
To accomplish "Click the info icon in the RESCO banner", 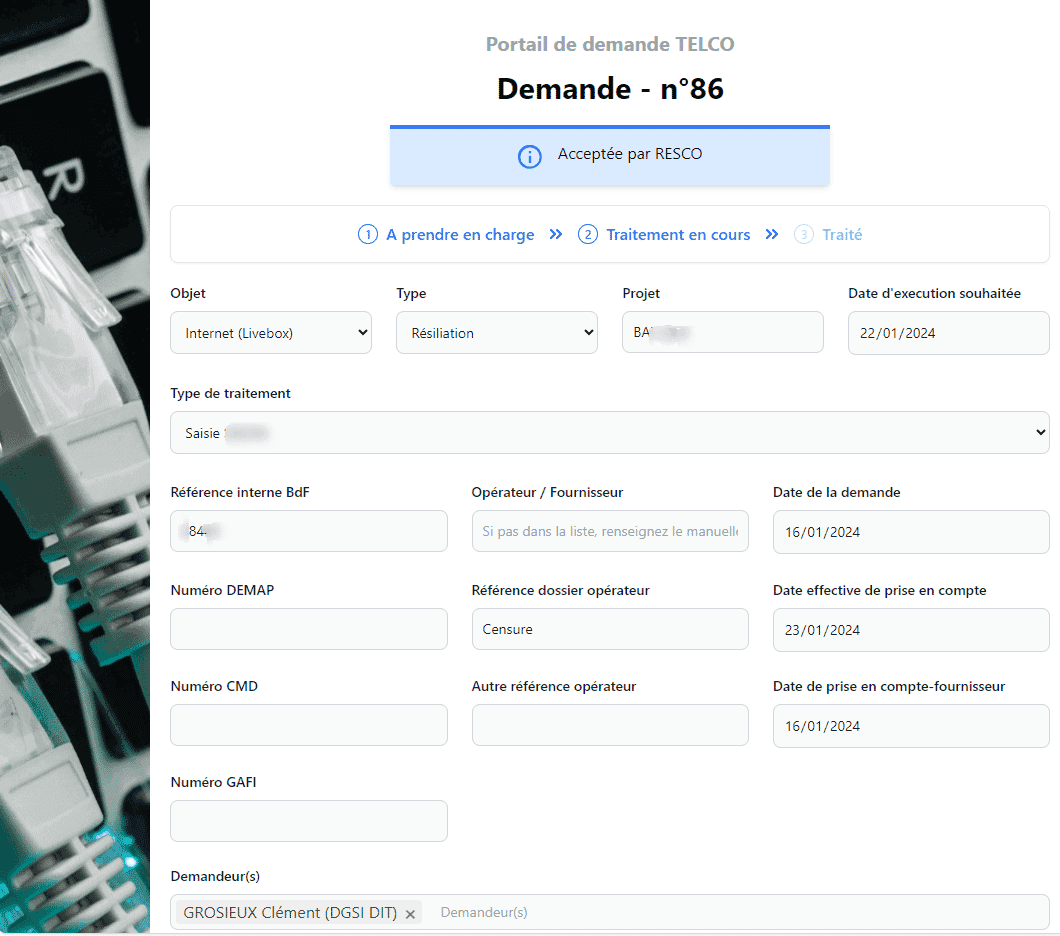I will (x=529, y=156).
